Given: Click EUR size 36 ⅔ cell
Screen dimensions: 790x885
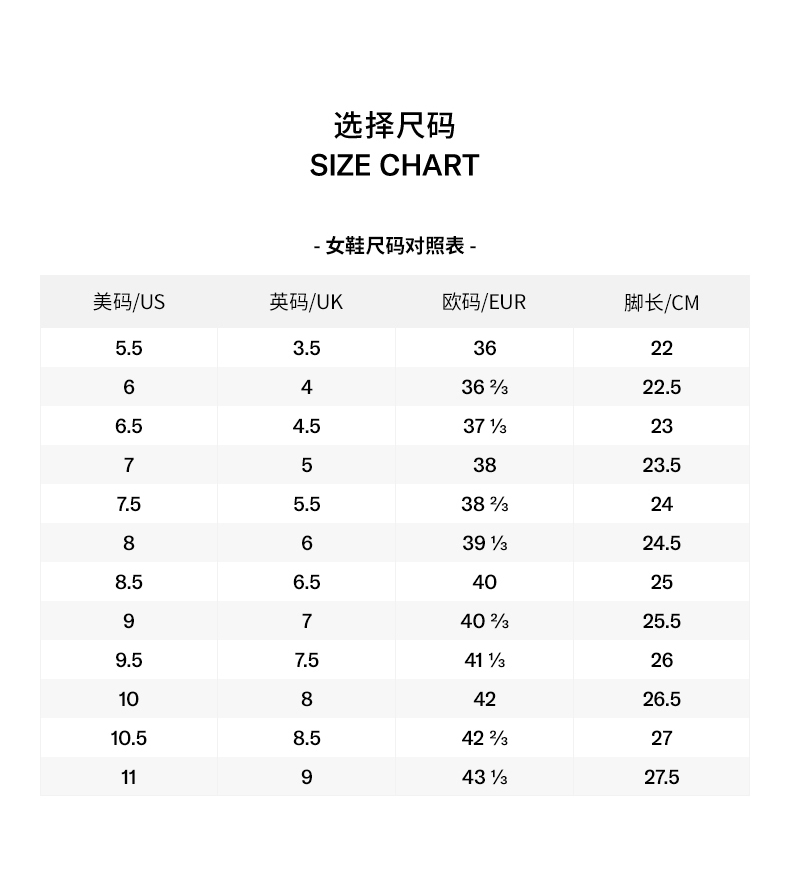Looking at the screenshot, I should [x=484, y=387].
